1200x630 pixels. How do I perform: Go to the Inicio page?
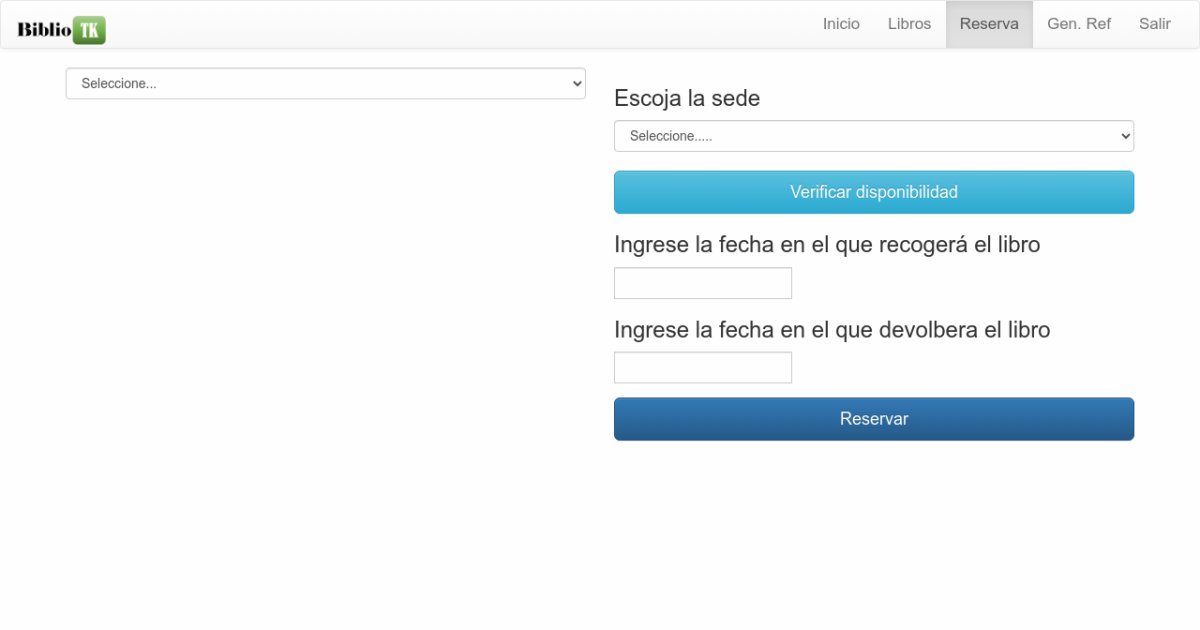point(841,24)
